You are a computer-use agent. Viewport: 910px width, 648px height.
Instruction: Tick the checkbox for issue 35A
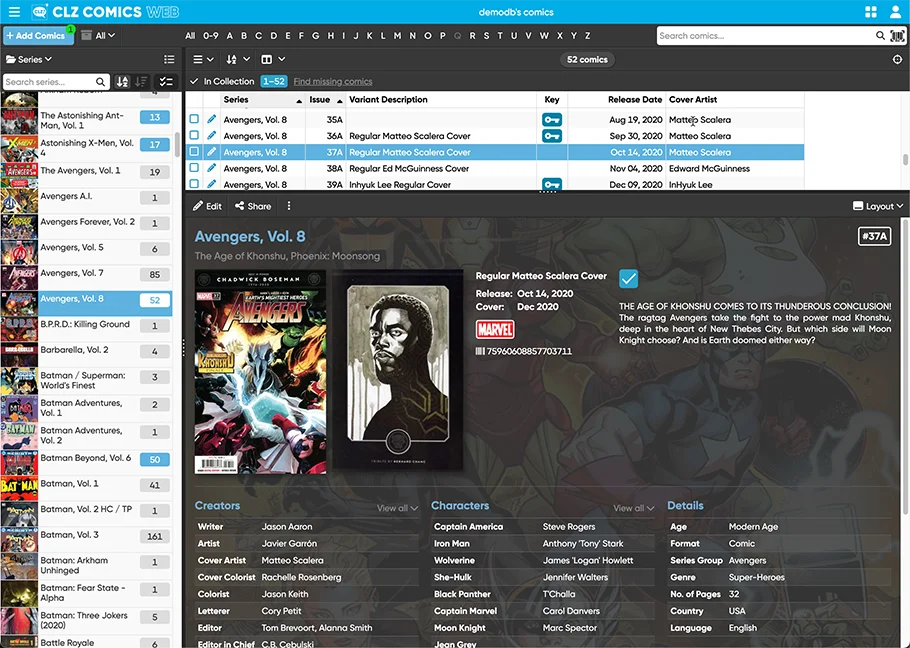coord(194,119)
